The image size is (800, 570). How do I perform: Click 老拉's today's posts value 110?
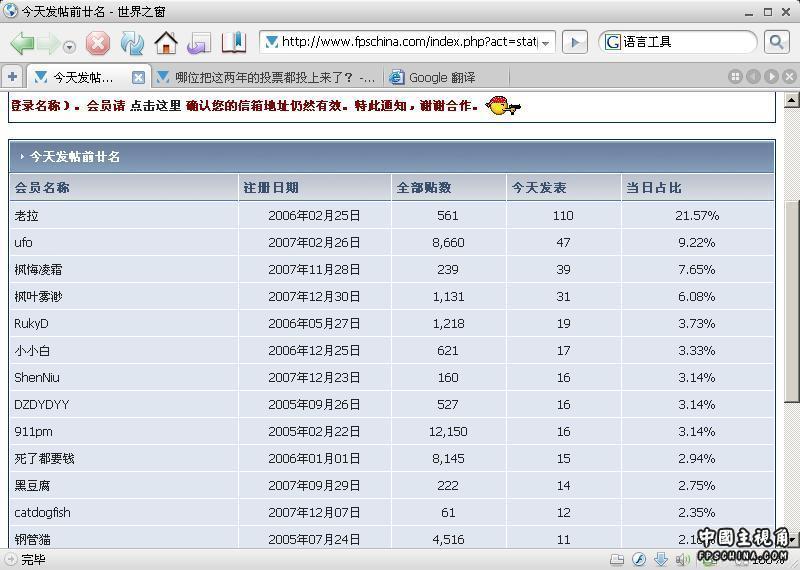(563, 216)
